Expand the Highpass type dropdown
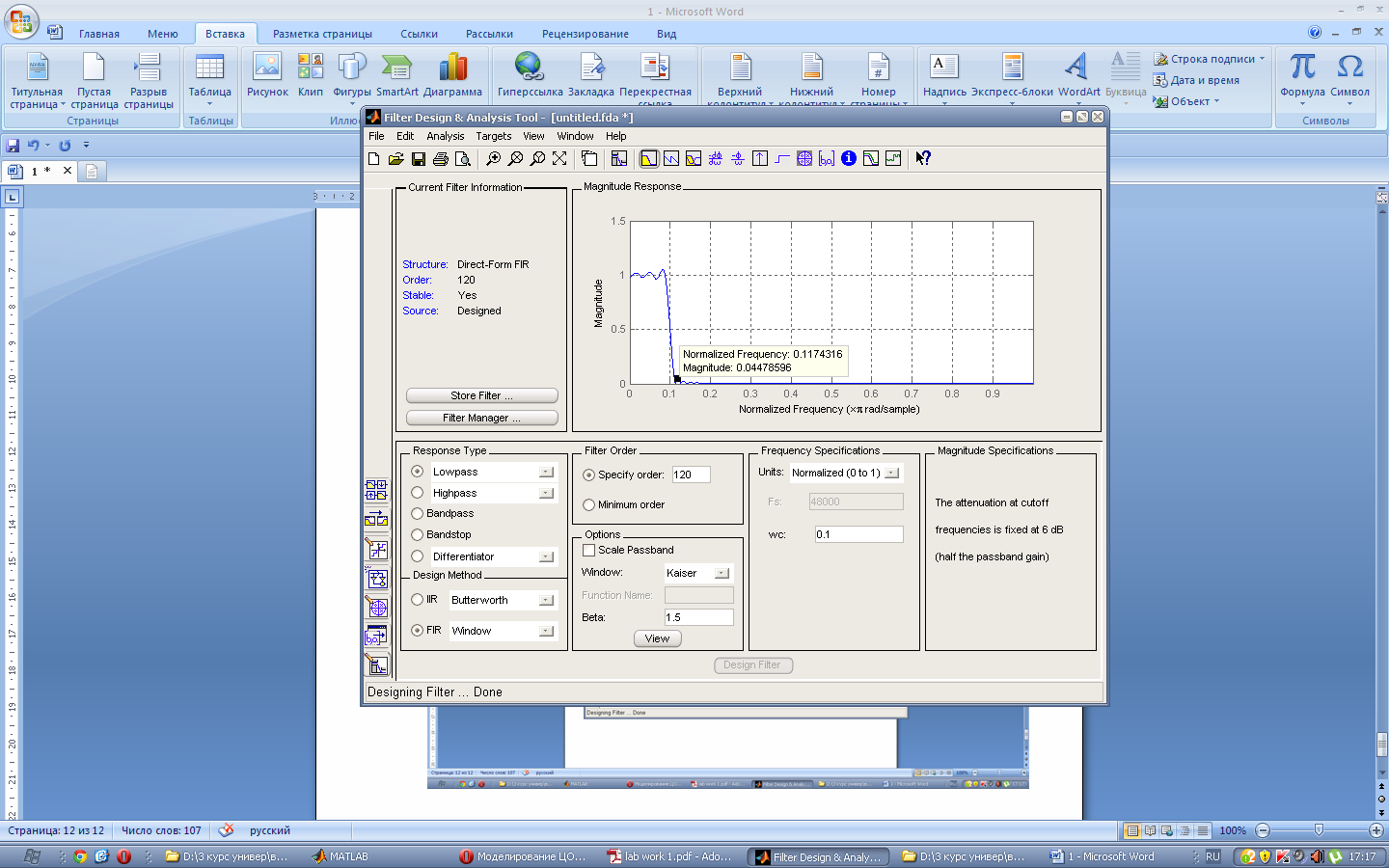Viewport: 1389px width, 868px height. click(x=546, y=494)
